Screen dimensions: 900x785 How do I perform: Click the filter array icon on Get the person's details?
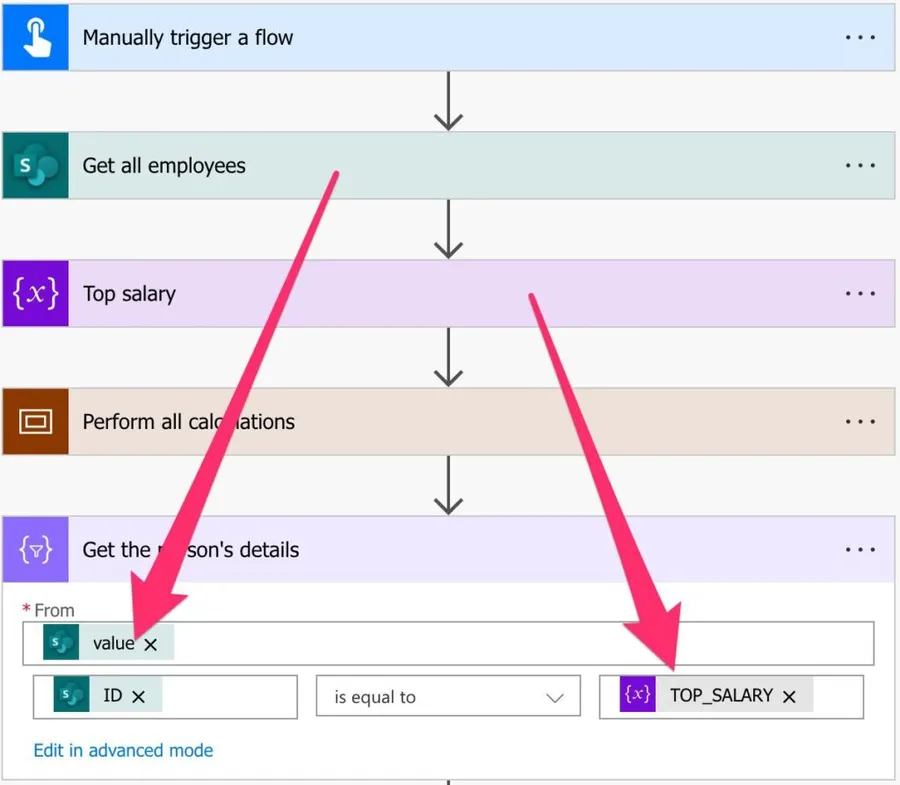click(x=35, y=550)
